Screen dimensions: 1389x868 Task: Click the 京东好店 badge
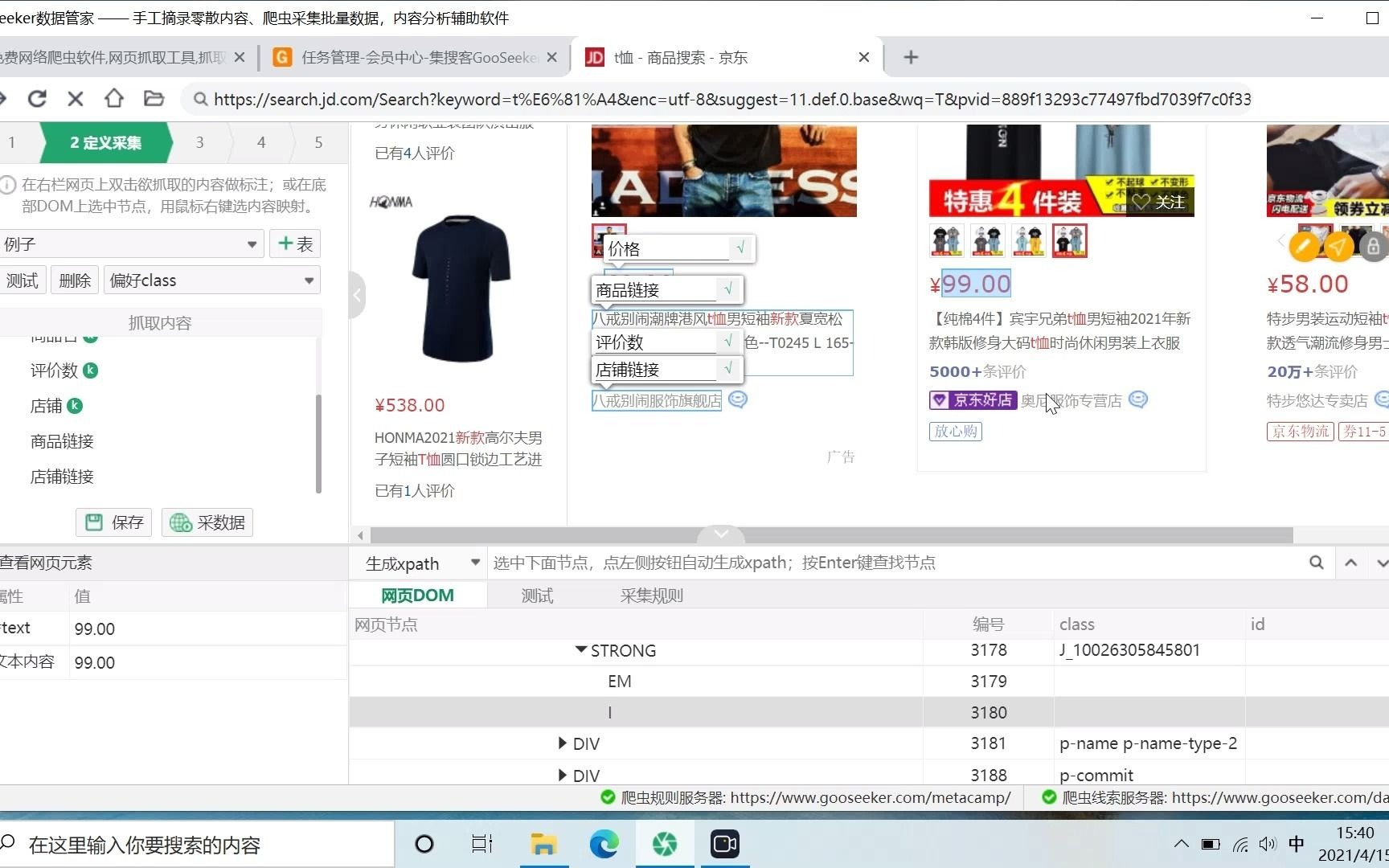[x=973, y=399]
